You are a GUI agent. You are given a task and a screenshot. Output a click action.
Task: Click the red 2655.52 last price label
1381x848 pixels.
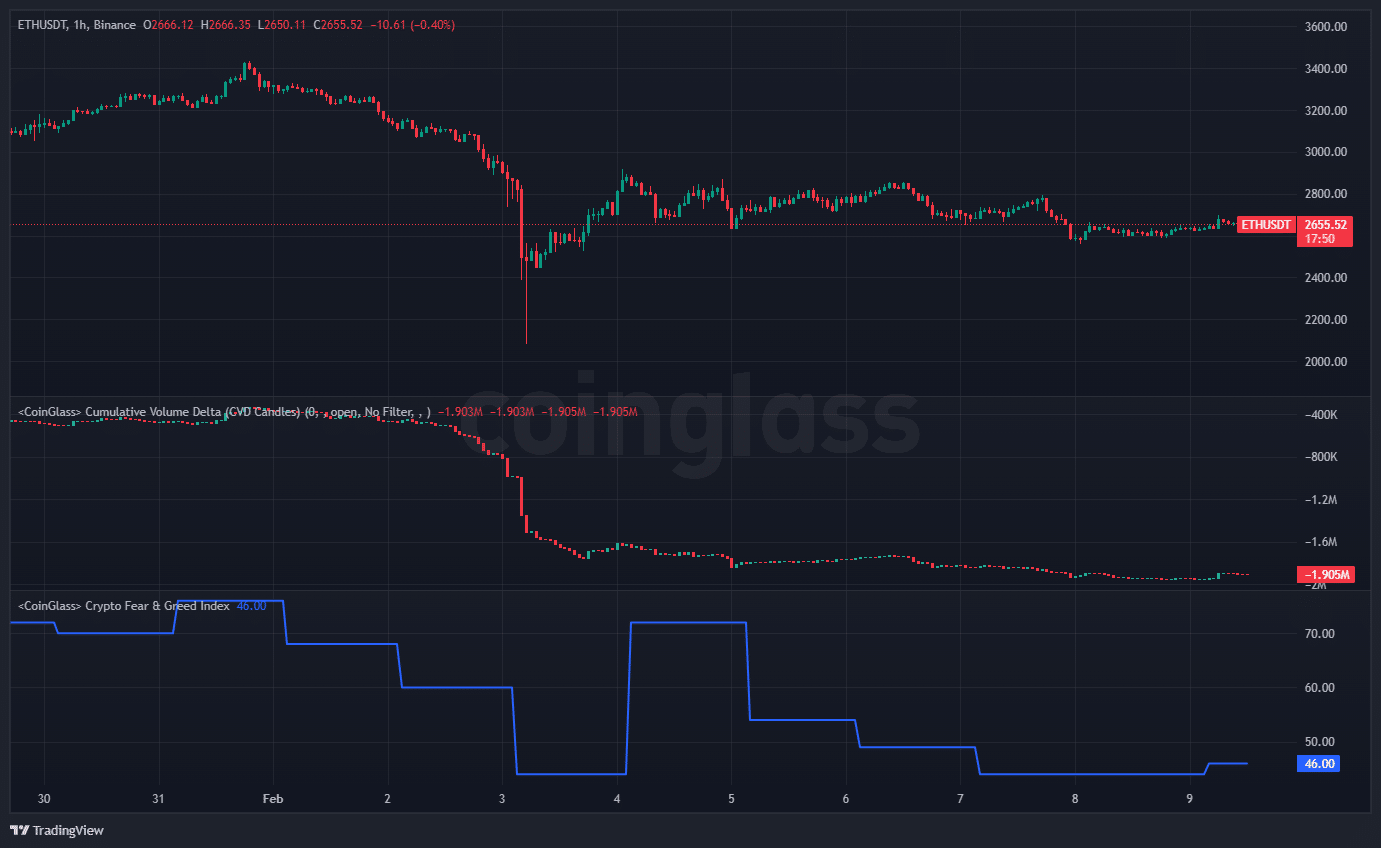point(1326,225)
